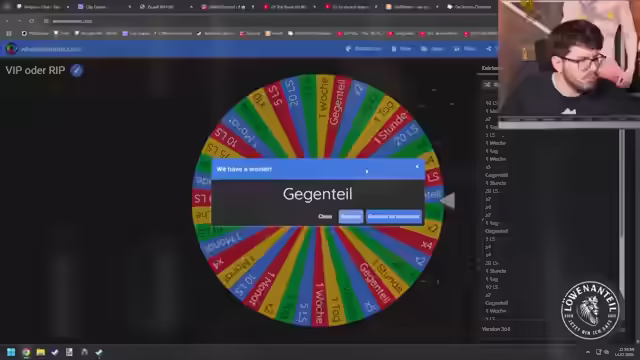Open File Explorer from the taskbar
This screenshot has width=640, height=360.
[x=40, y=352]
